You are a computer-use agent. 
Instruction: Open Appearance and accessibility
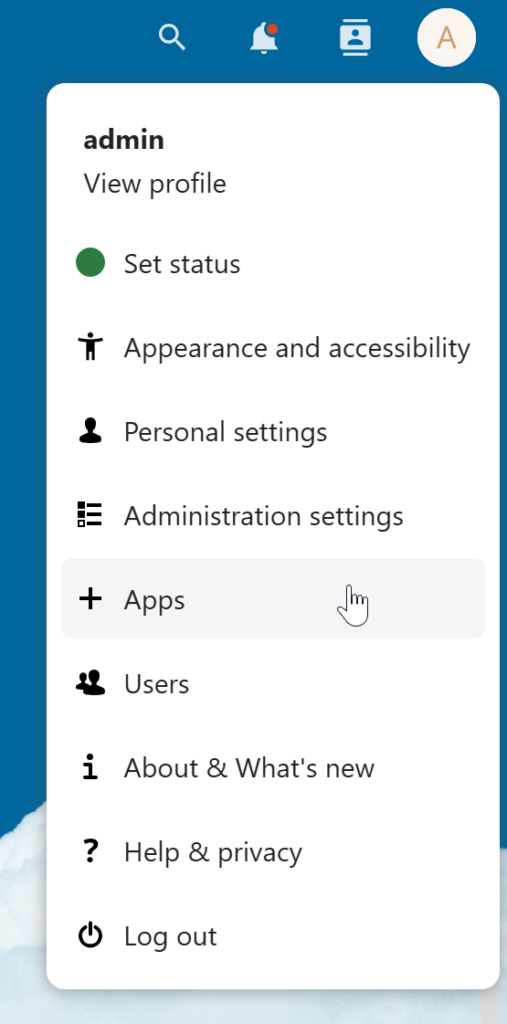point(273,347)
